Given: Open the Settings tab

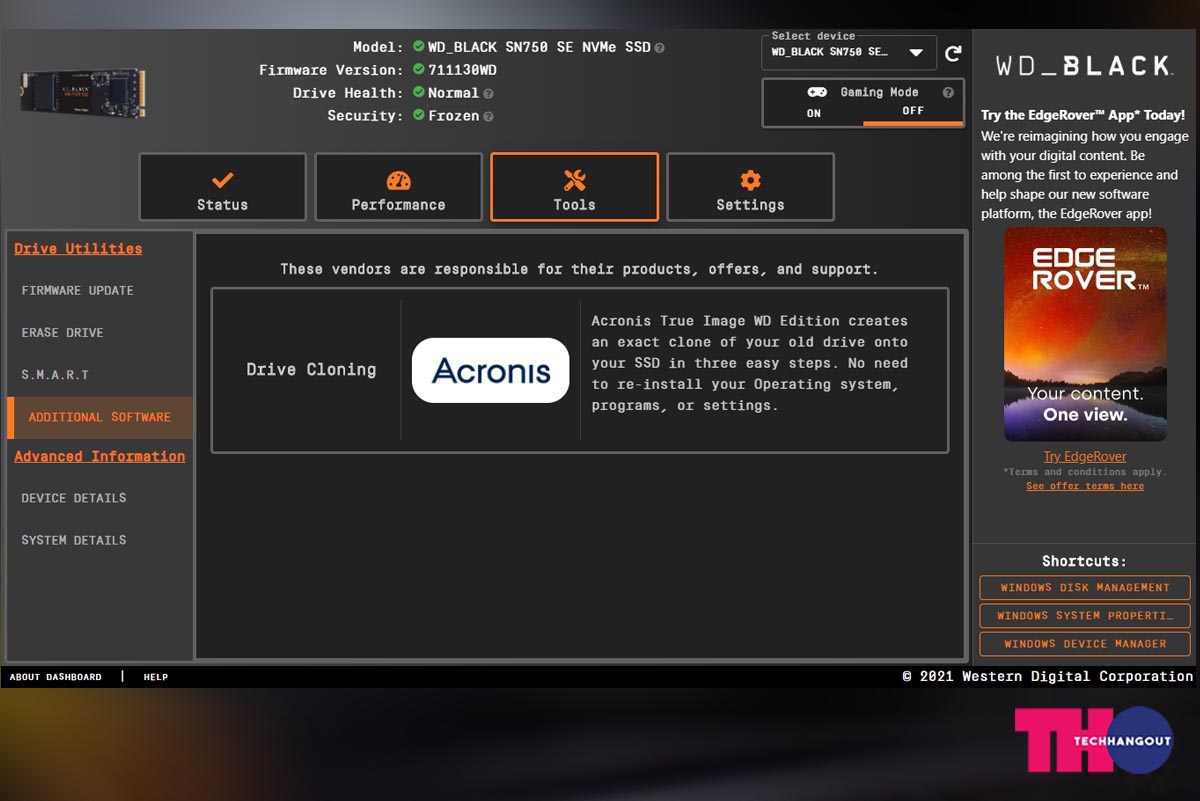Looking at the screenshot, I should click(x=750, y=187).
